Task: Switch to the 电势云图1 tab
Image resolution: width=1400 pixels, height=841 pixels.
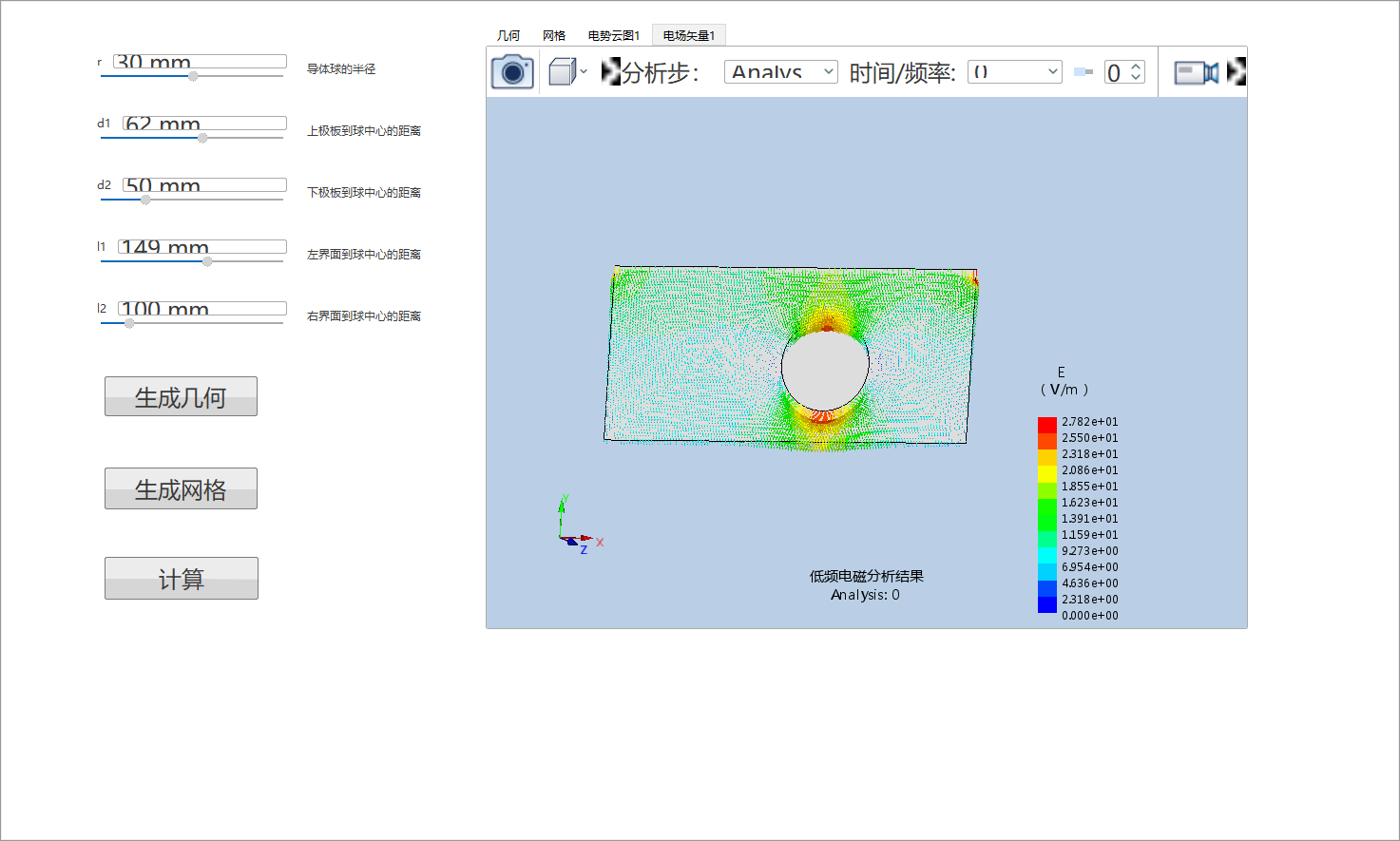Action: coord(614,35)
